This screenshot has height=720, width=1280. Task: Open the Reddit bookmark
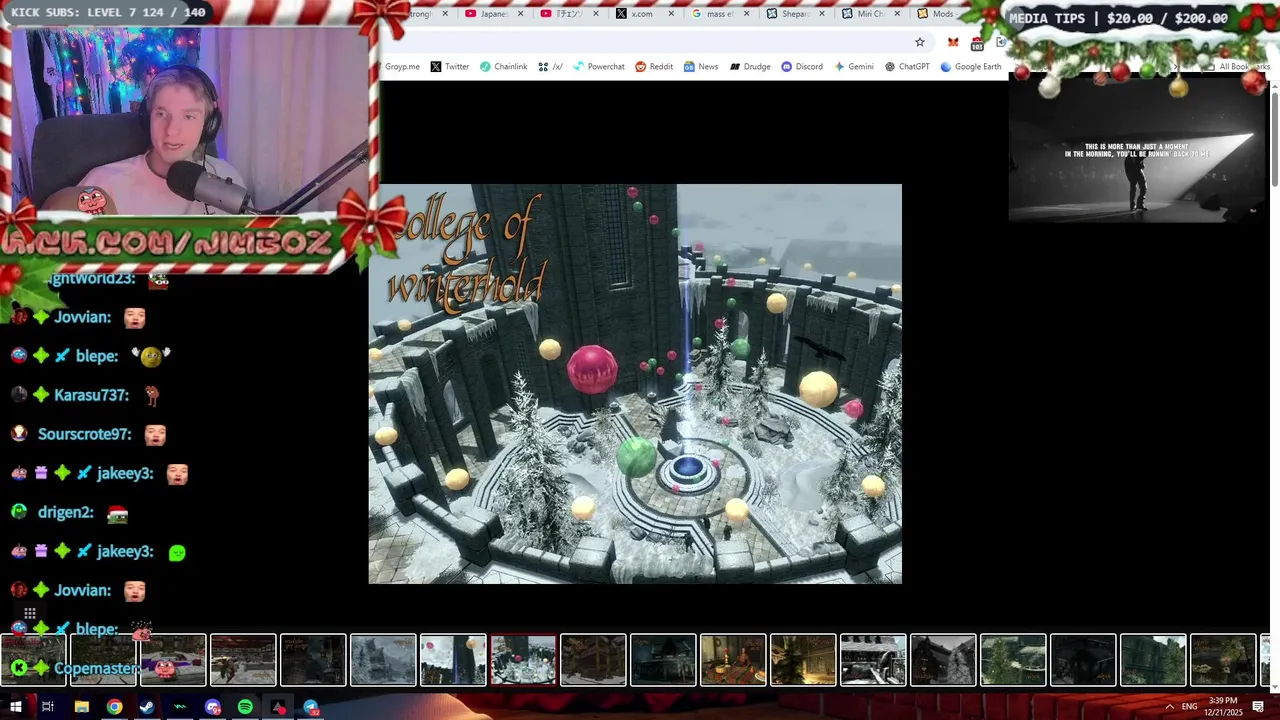(653, 67)
